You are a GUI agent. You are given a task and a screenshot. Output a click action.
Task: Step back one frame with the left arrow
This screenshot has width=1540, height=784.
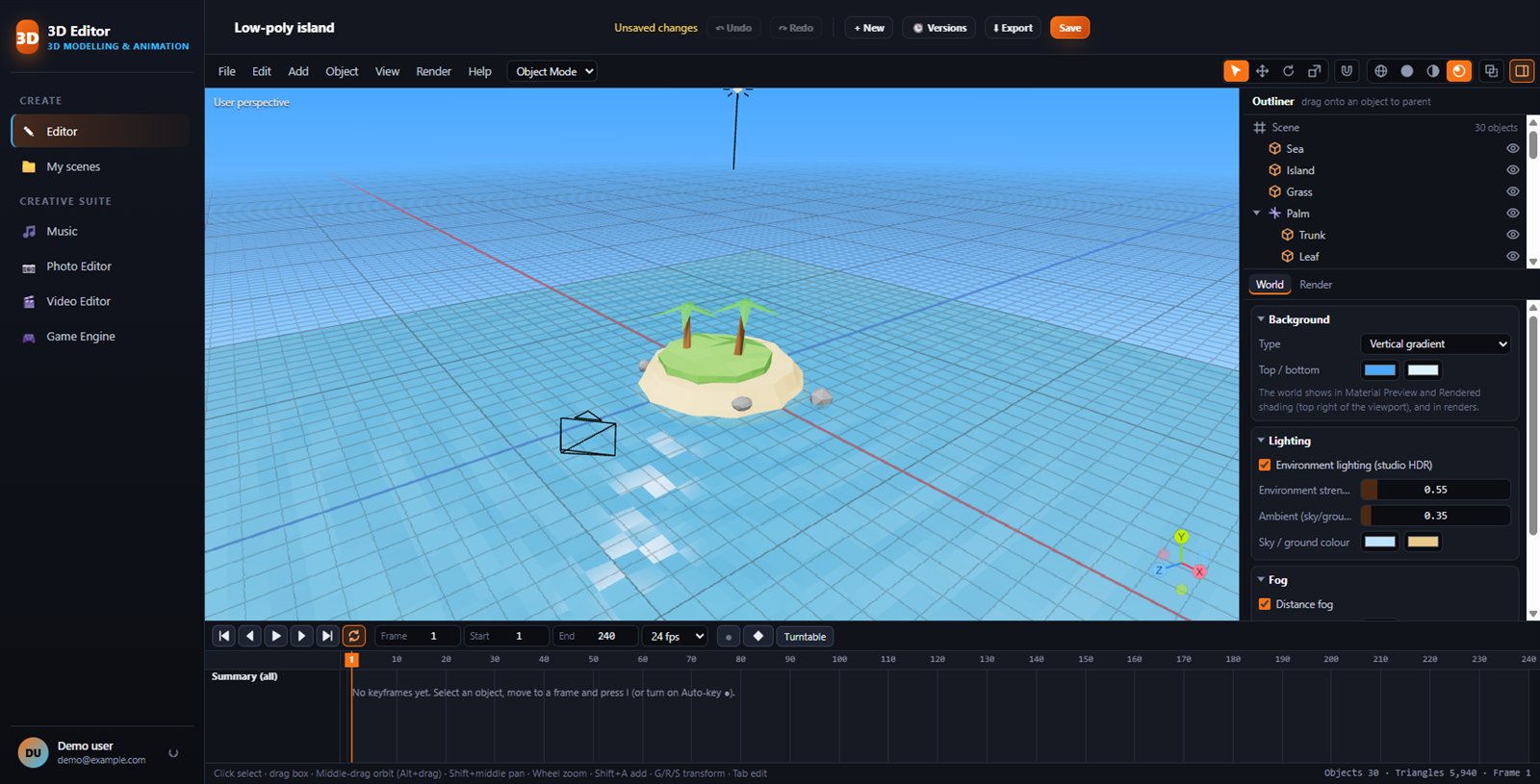[250, 636]
